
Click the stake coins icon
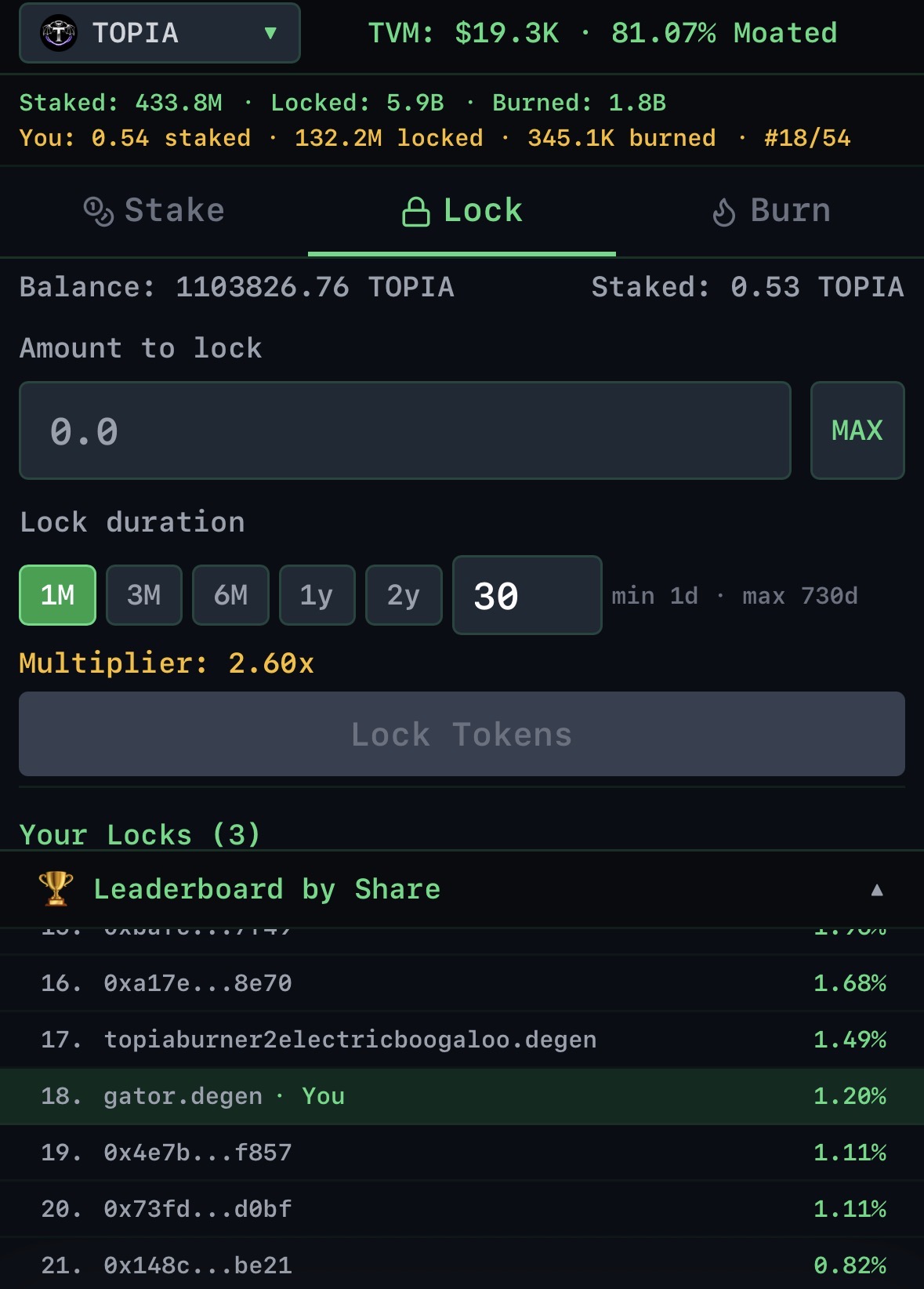(x=99, y=211)
